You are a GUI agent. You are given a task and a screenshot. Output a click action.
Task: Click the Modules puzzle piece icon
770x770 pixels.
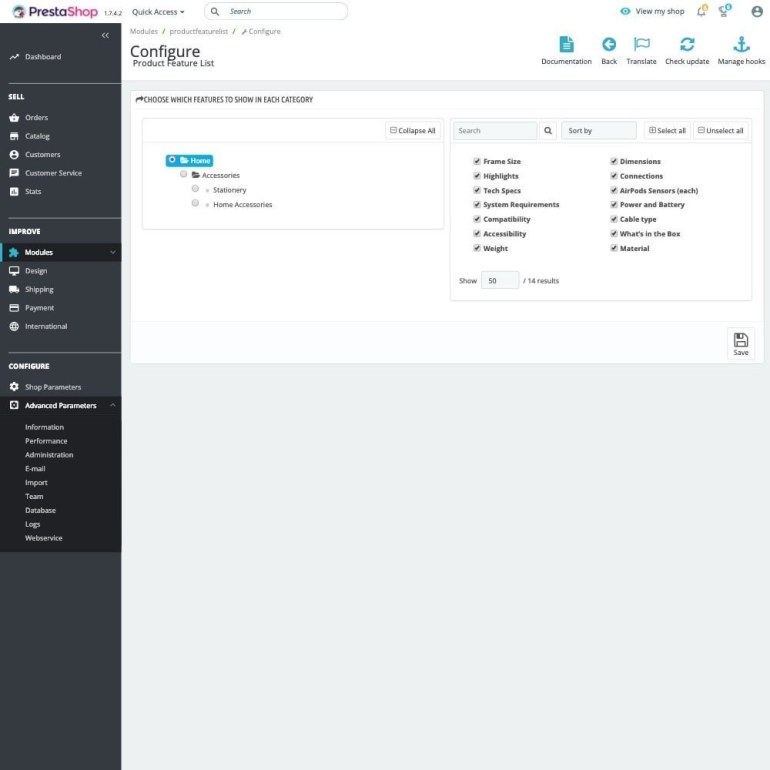tap(14, 252)
